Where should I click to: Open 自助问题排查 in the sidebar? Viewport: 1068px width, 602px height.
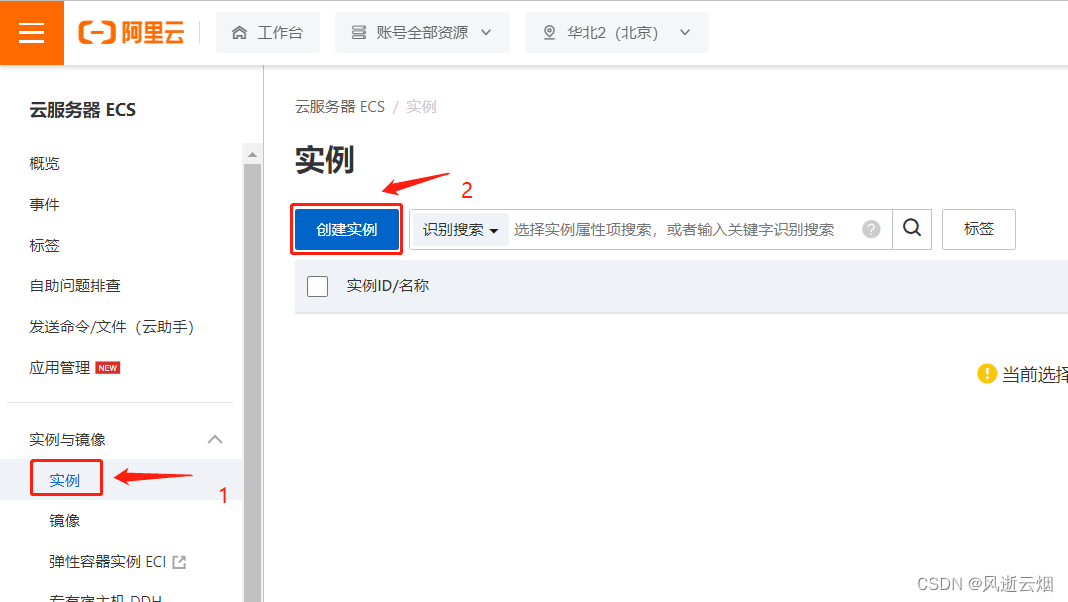(75, 286)
